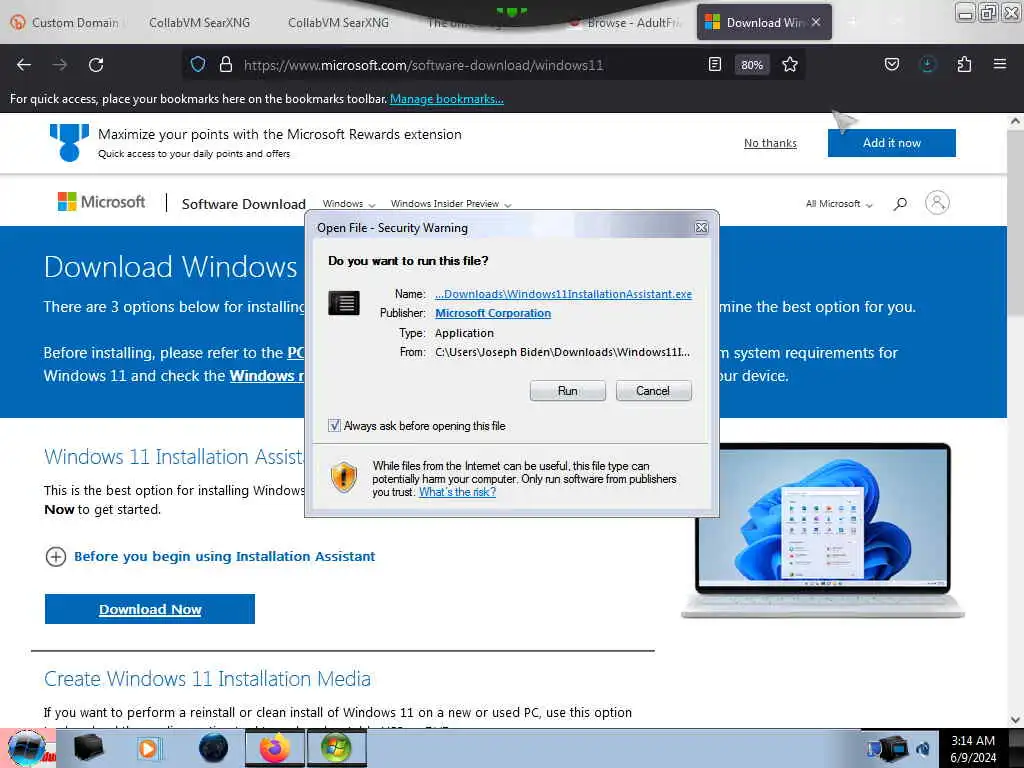
Task: Show the downloads panel icon
Action: (x=927, y=64)
